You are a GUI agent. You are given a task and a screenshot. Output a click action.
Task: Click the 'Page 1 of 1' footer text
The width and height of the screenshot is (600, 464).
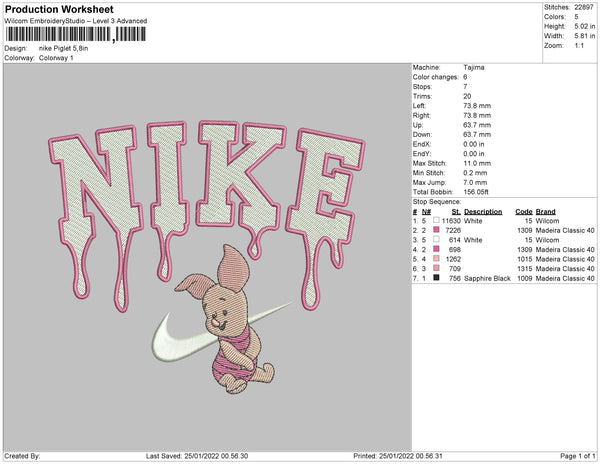click(x=578, y=456)
